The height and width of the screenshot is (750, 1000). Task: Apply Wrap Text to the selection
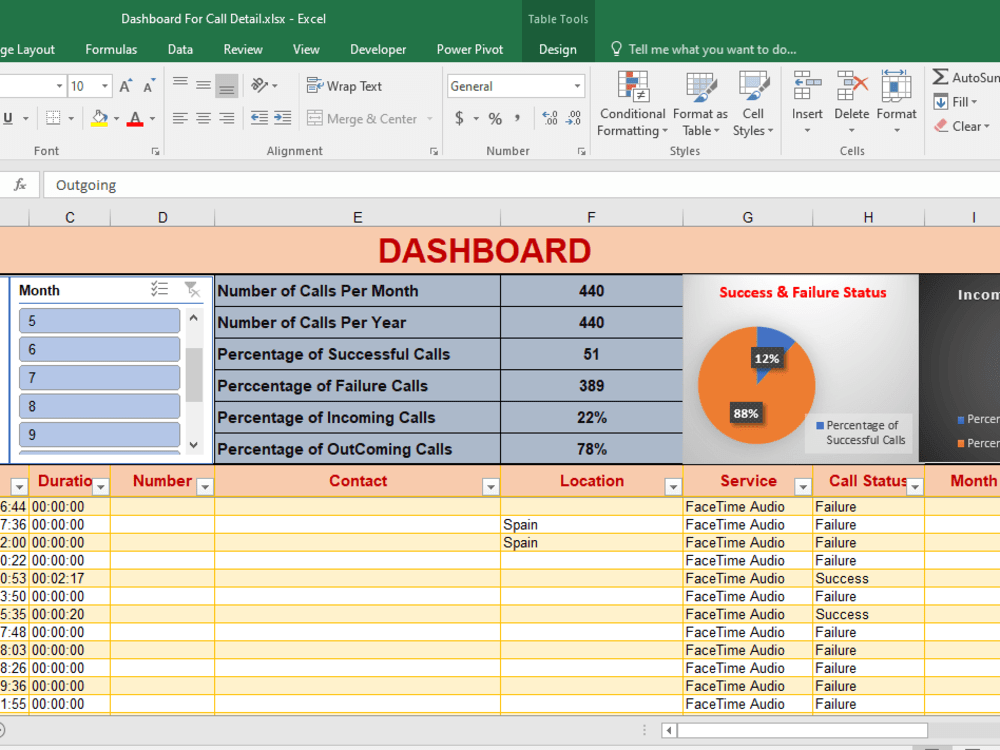coord(344,85)
